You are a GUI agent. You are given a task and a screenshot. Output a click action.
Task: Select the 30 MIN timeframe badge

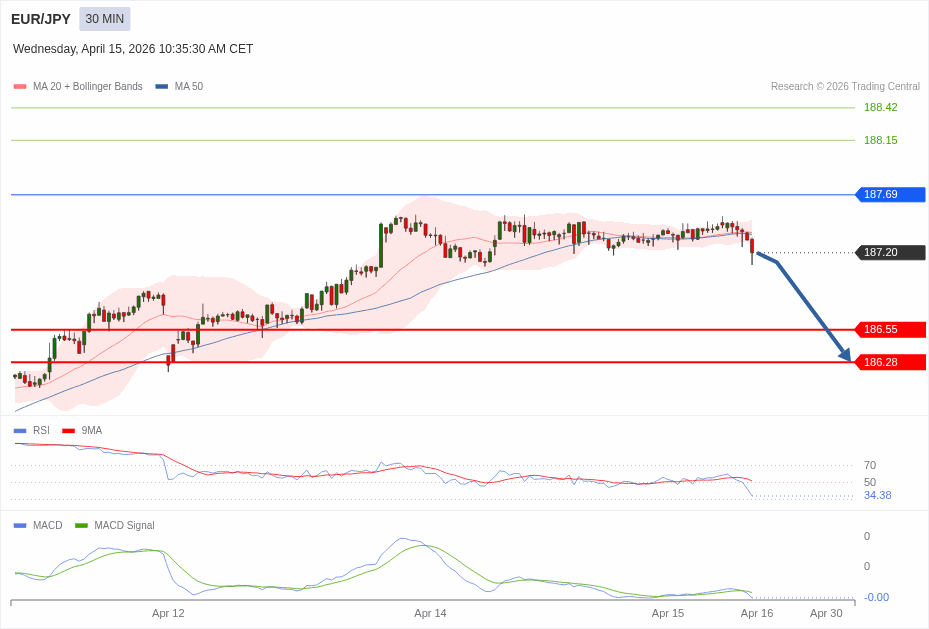point(105,19)
